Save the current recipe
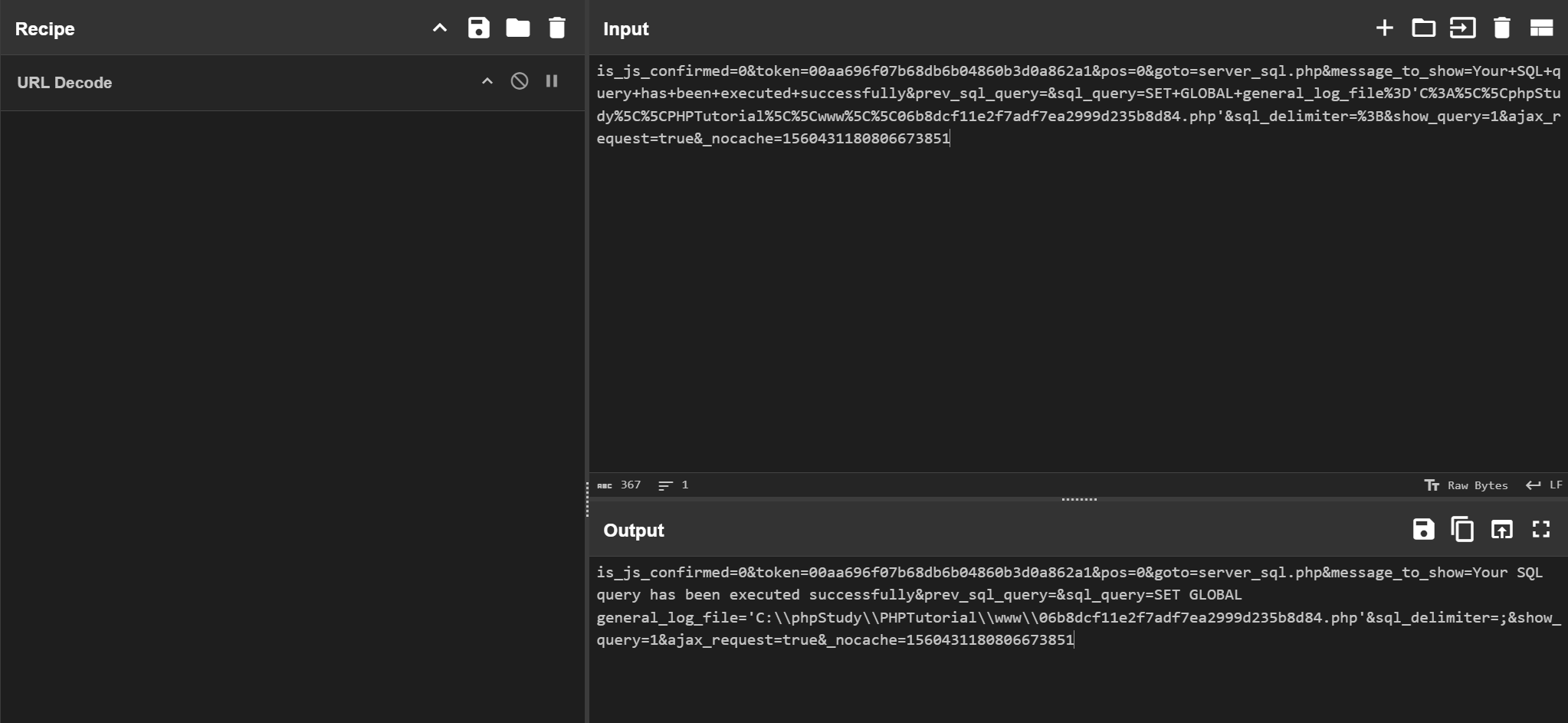Viewport: 1568px width, 723px height. tap(479, 28)
